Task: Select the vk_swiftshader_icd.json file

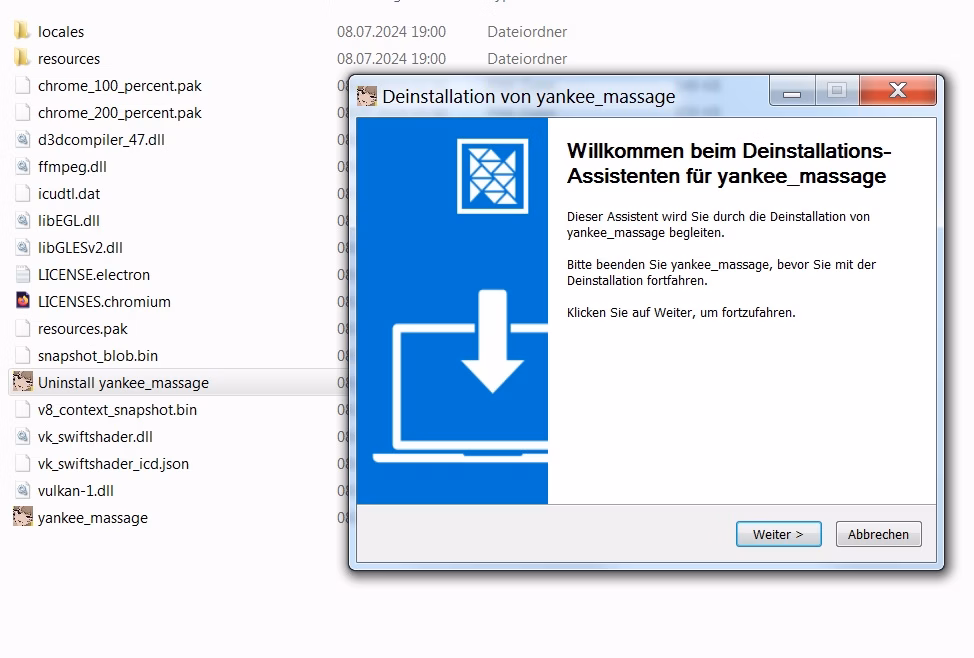Action: pyautogui.click(x=113, y=464)
